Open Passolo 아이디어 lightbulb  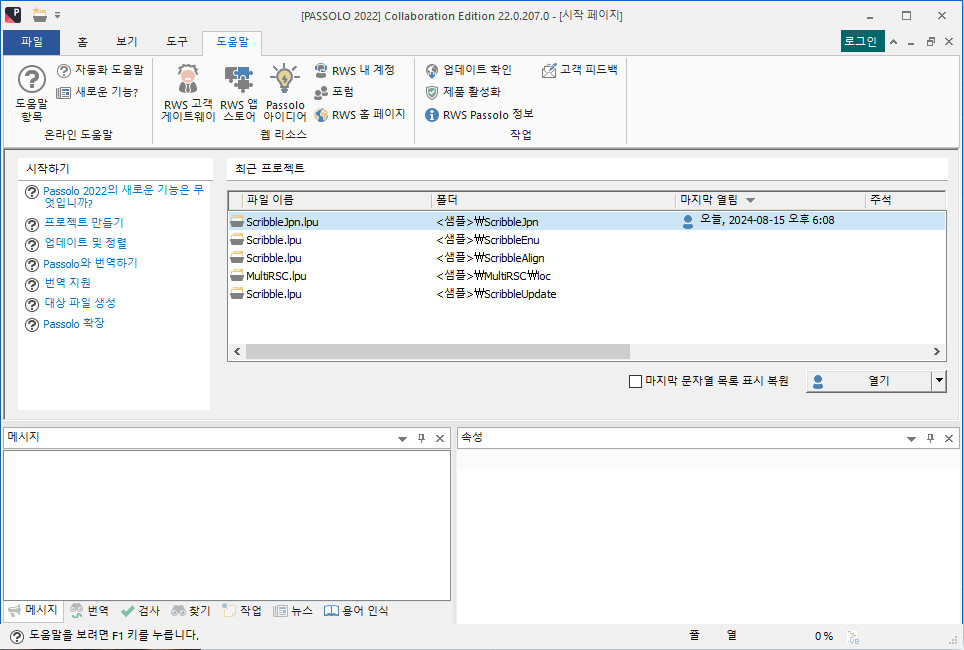click(285, 92)
